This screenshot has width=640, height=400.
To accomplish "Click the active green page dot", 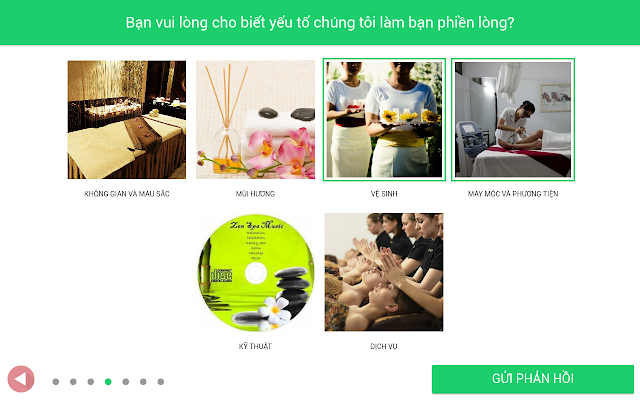I will pos(108,382).
